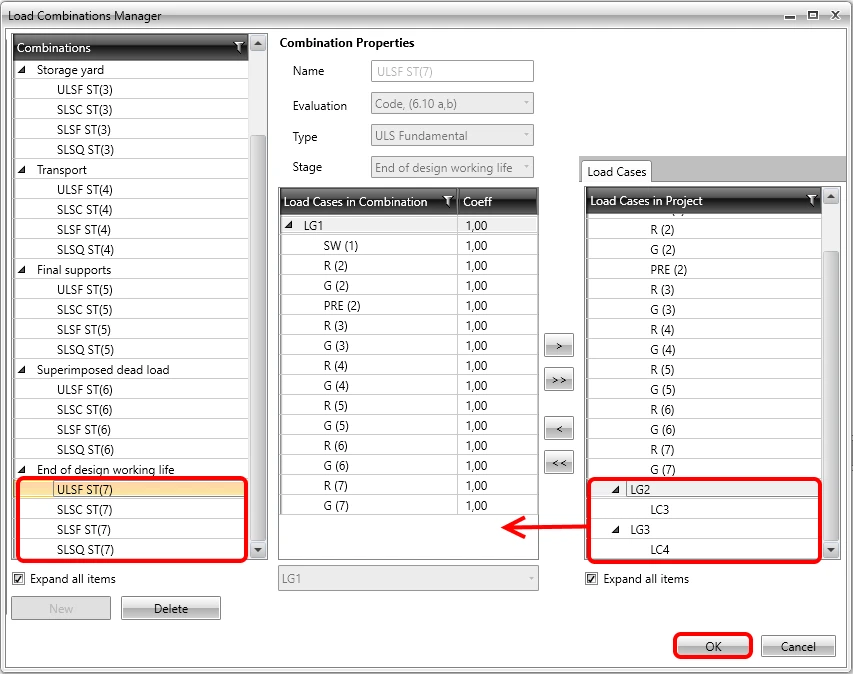Select the Load Cases tab

coord(616,171)
